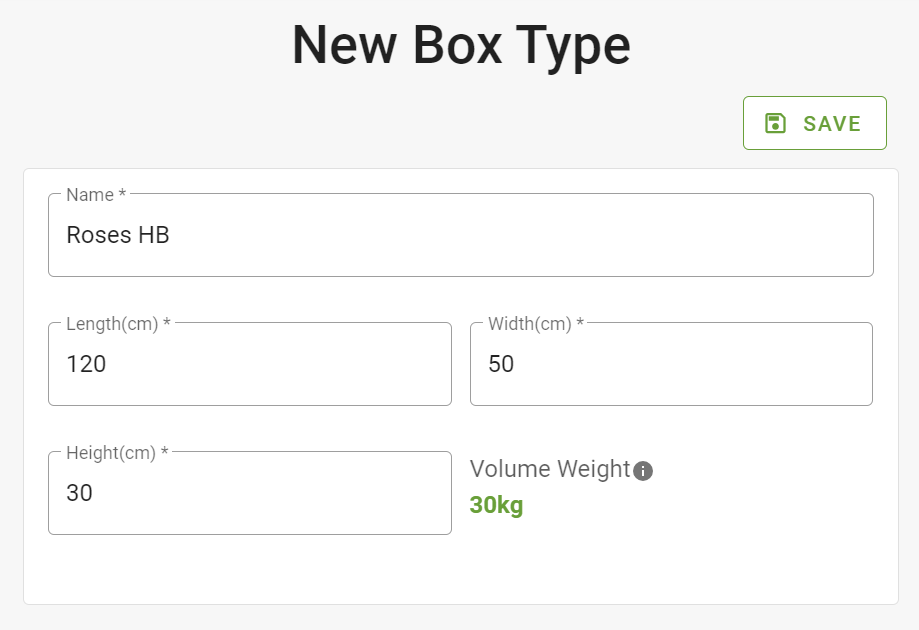Select the Length(cm) input field
Screen dimensions: 919x630
pos(250,364)
